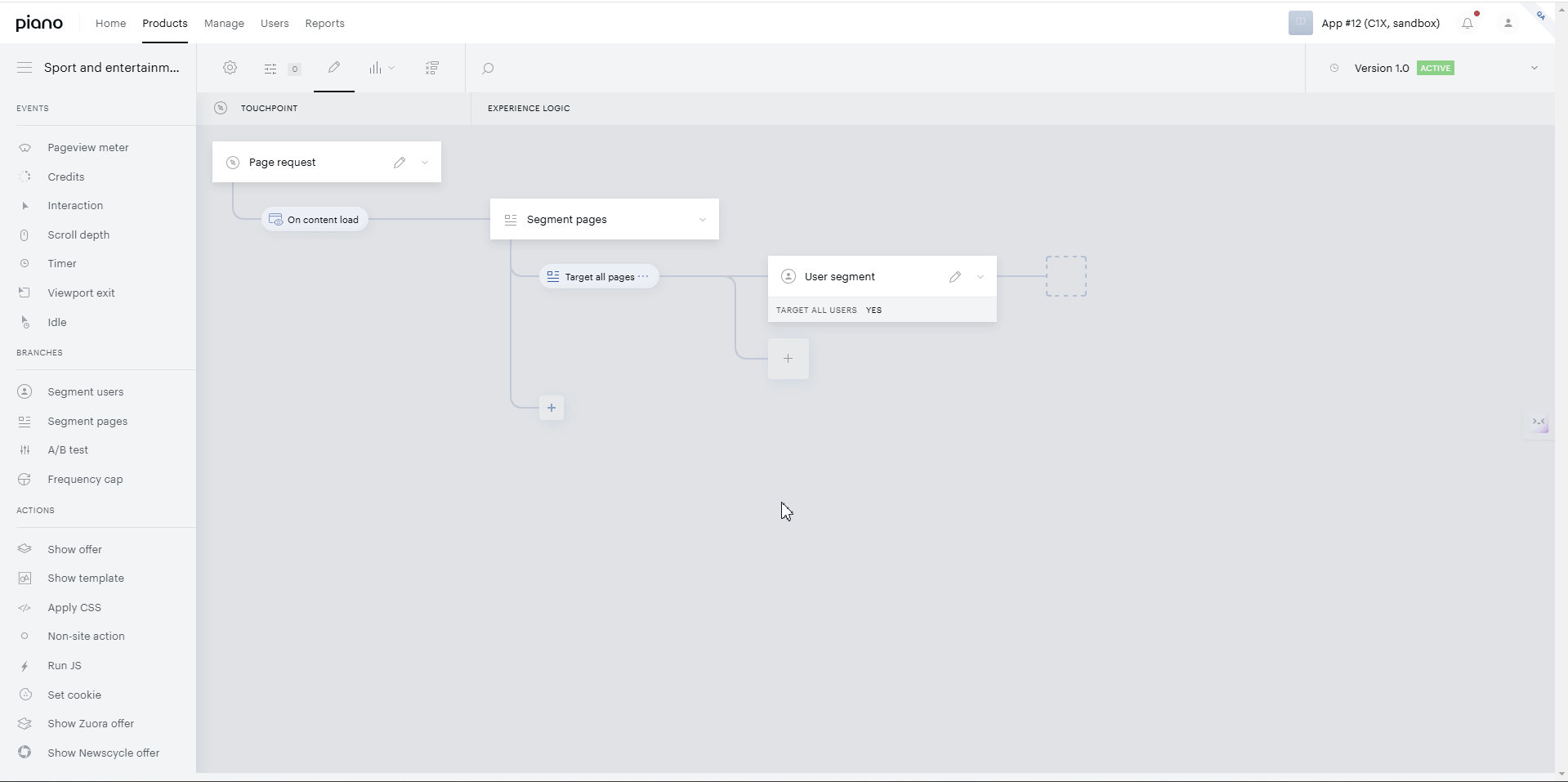Go to the Manage menu
The height and width of the screenshot is (782, 1568).
click(224, 24)
